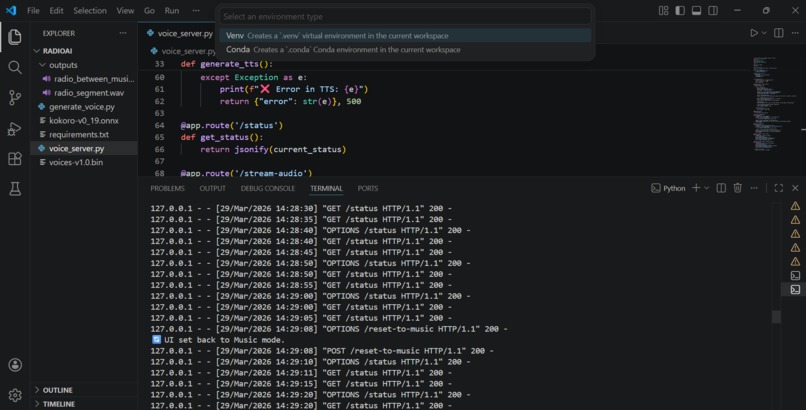Open Explorer Views and More Actions ellipsis
This screenshot has height=410, width=806.
coord(123,33)
